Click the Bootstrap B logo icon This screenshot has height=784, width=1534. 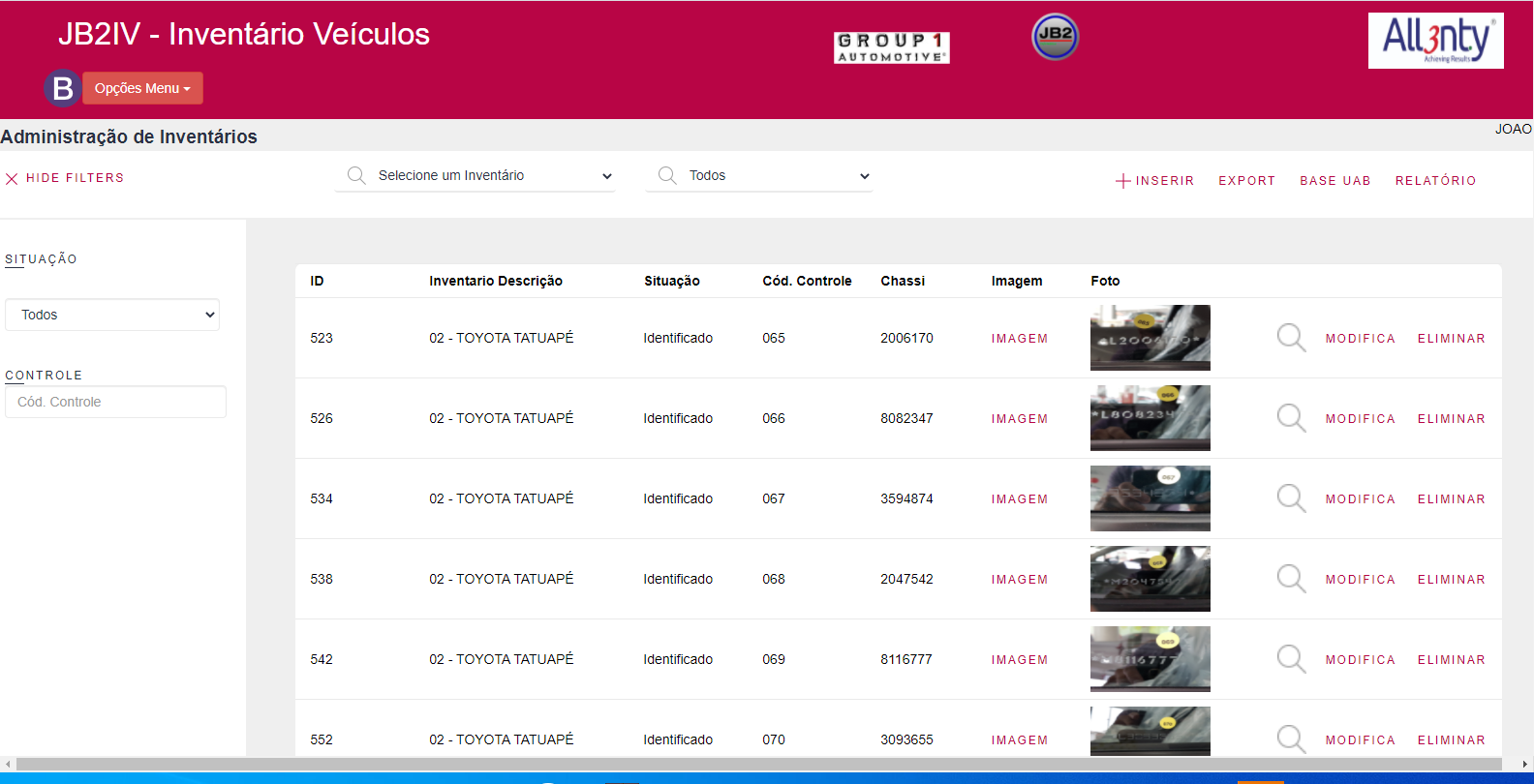62,88
